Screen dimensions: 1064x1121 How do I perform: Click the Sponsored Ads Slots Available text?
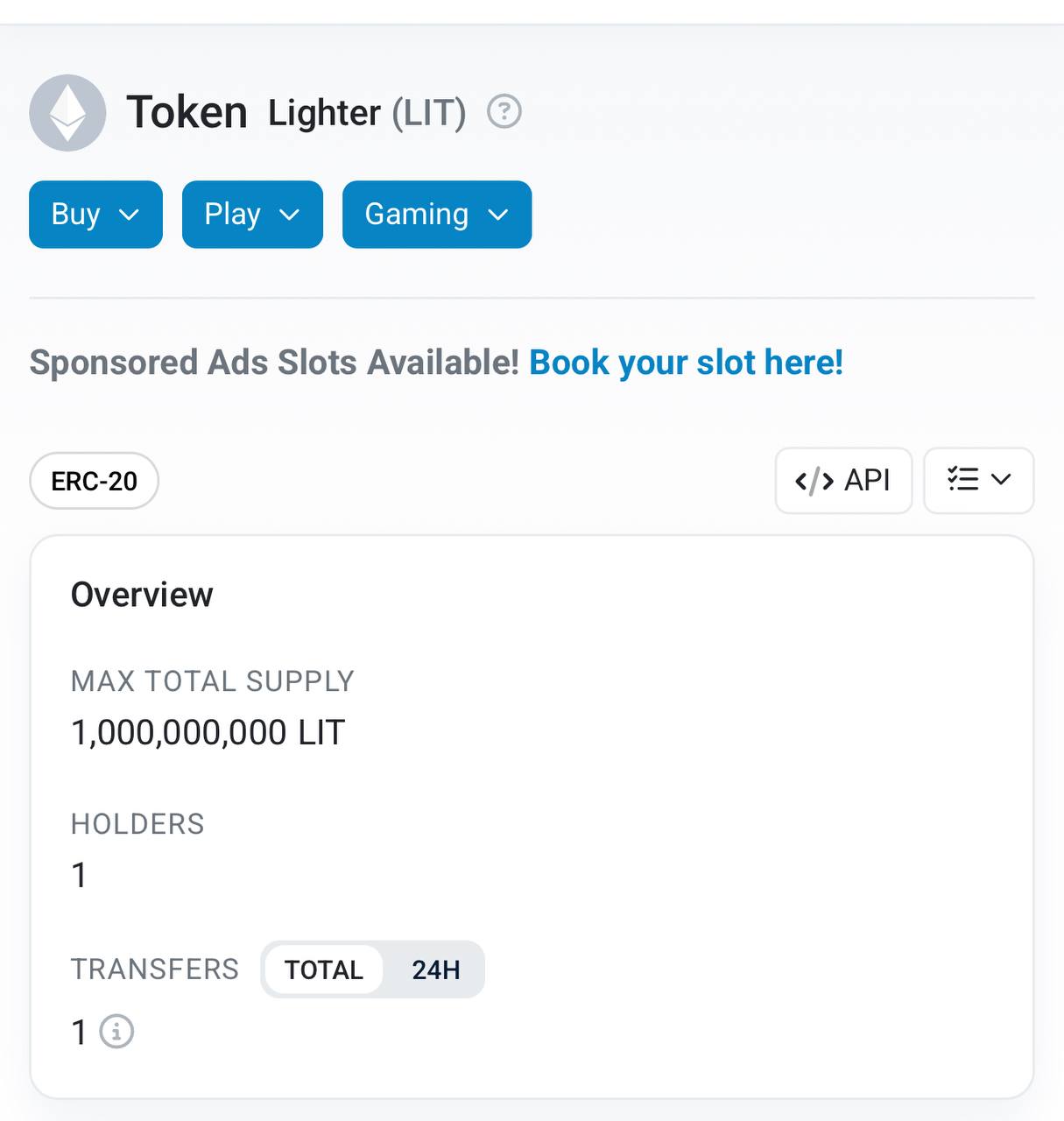pyautogui.click(x=274, y=363)
